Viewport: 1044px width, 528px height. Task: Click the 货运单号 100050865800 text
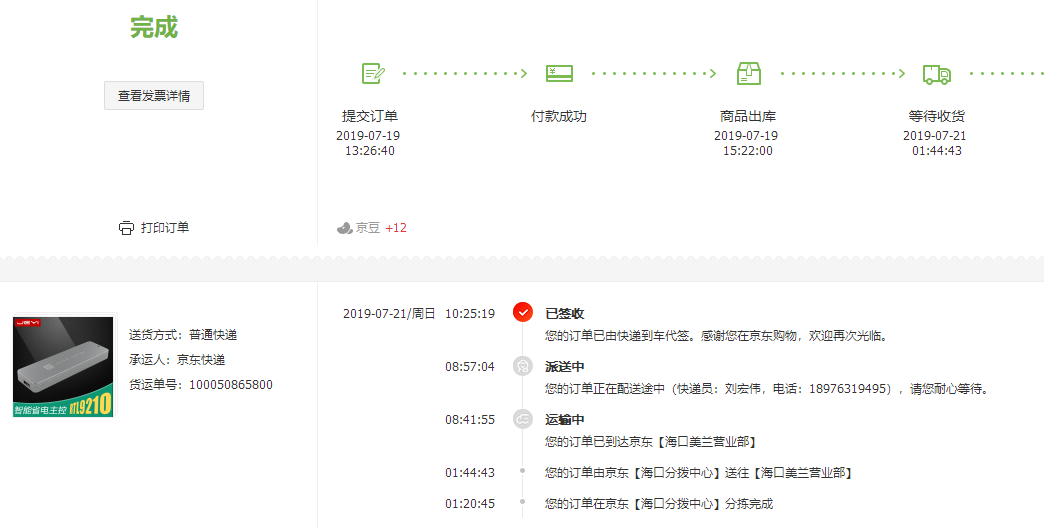click(200, 385)
